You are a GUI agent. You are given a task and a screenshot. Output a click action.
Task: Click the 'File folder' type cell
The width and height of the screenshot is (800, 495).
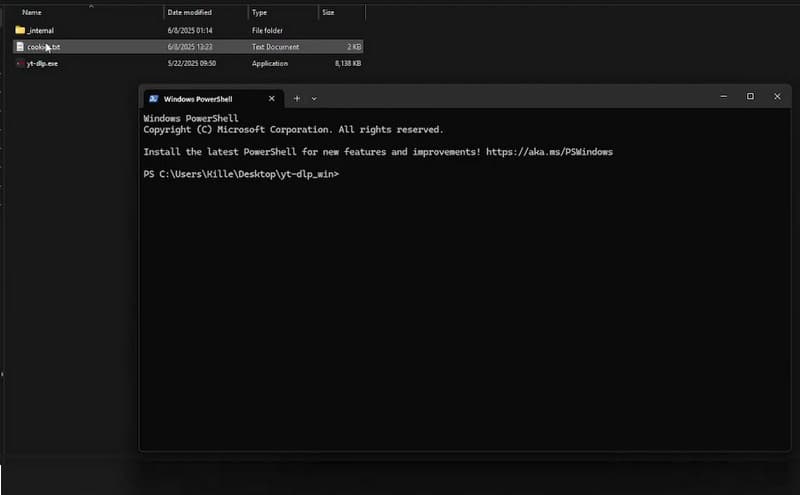click(267, 31)
